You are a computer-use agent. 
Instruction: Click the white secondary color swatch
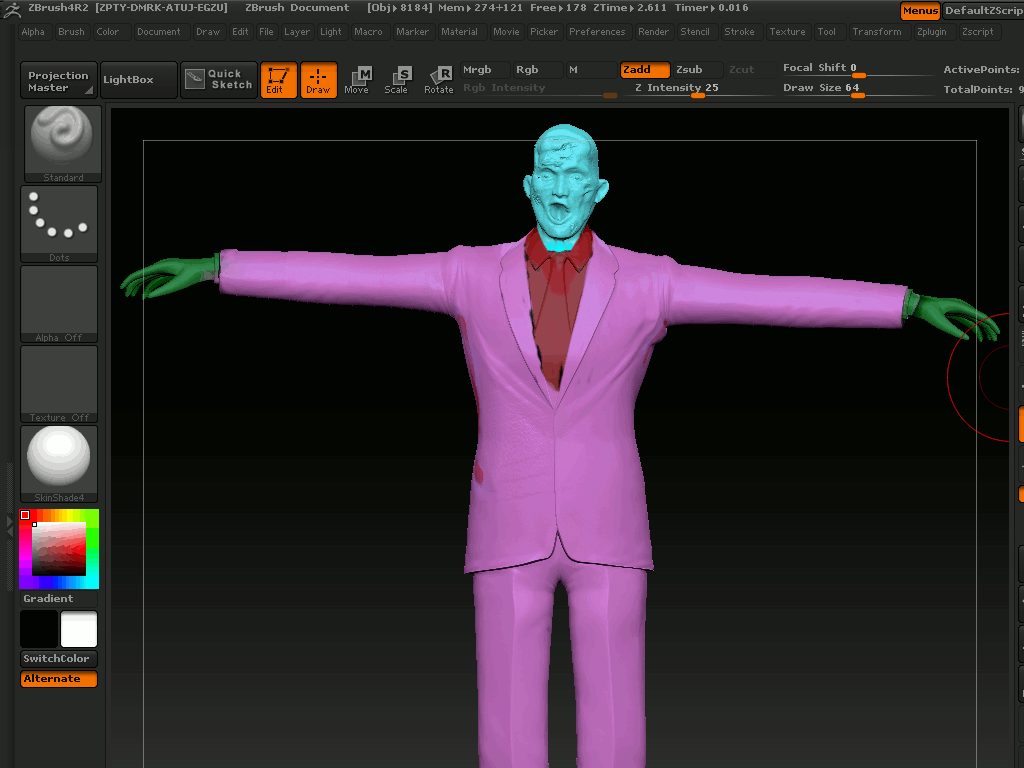coord(79,630)
